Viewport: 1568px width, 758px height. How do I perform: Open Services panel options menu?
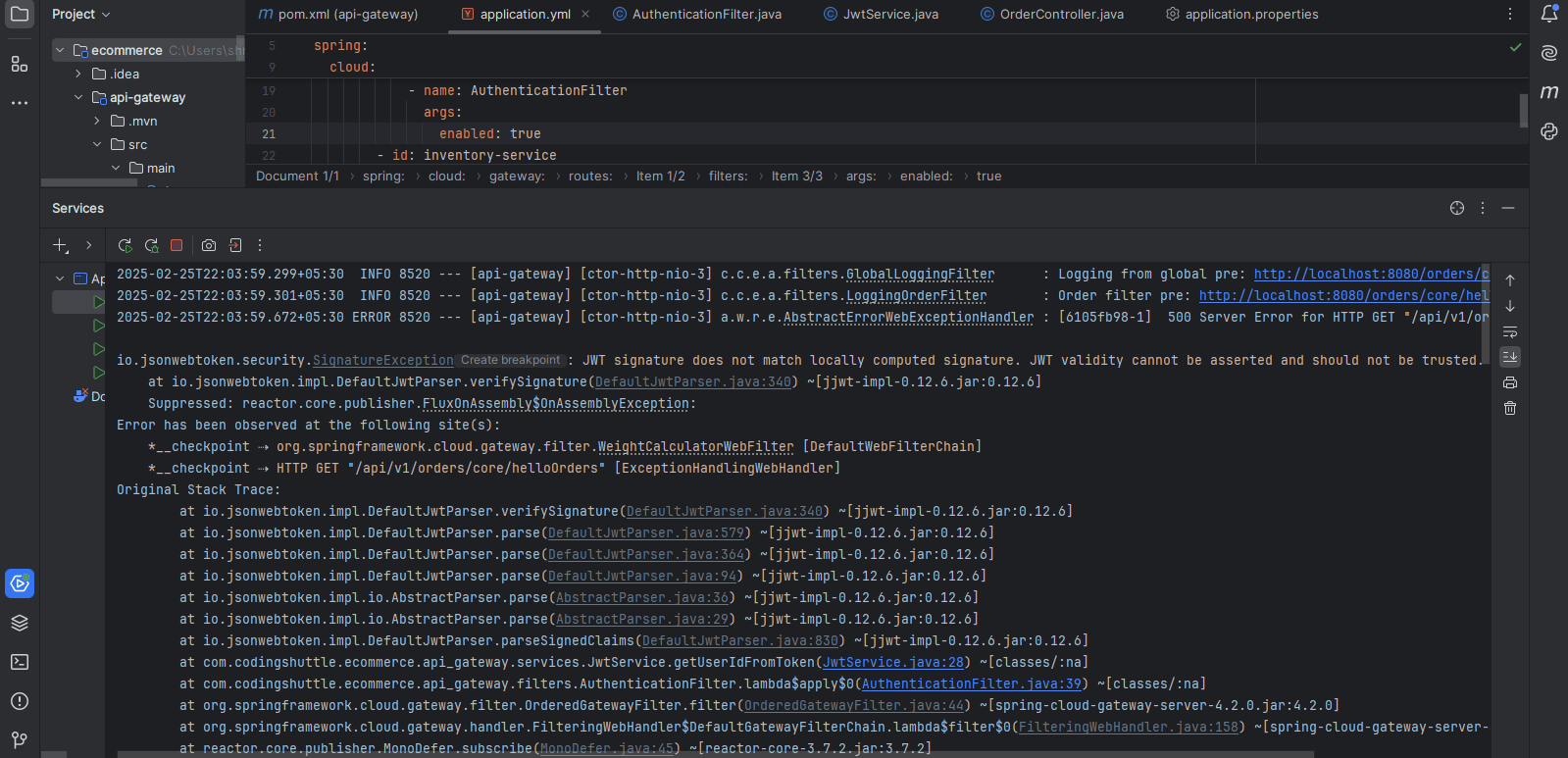click(1483, 208)
